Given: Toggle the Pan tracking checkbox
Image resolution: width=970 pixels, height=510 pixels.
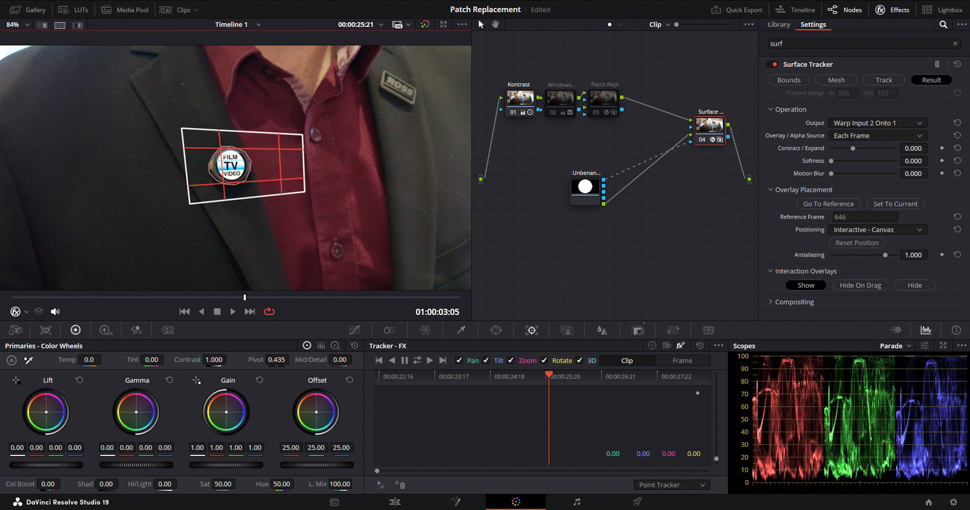Looking at the screenshot, I should coord(459,360).
